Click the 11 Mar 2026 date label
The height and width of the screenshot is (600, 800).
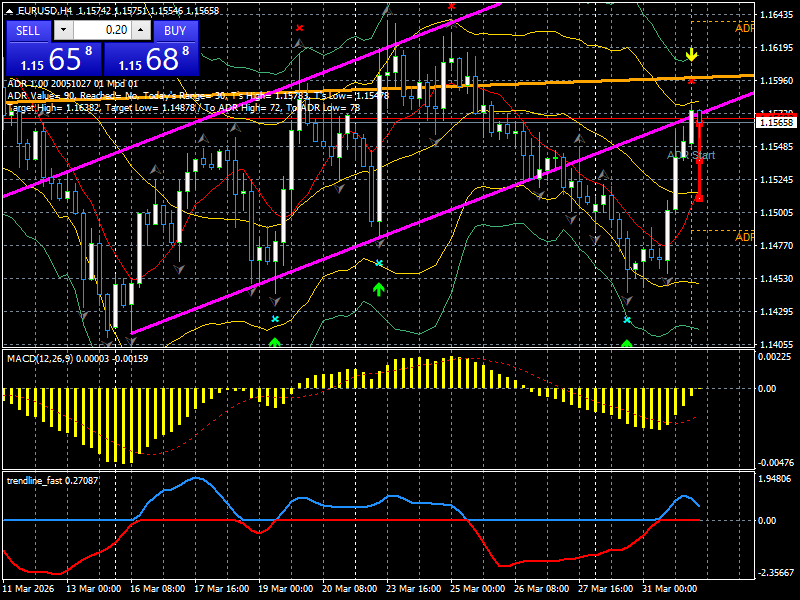pyautogui.click(x=28, y=588)
